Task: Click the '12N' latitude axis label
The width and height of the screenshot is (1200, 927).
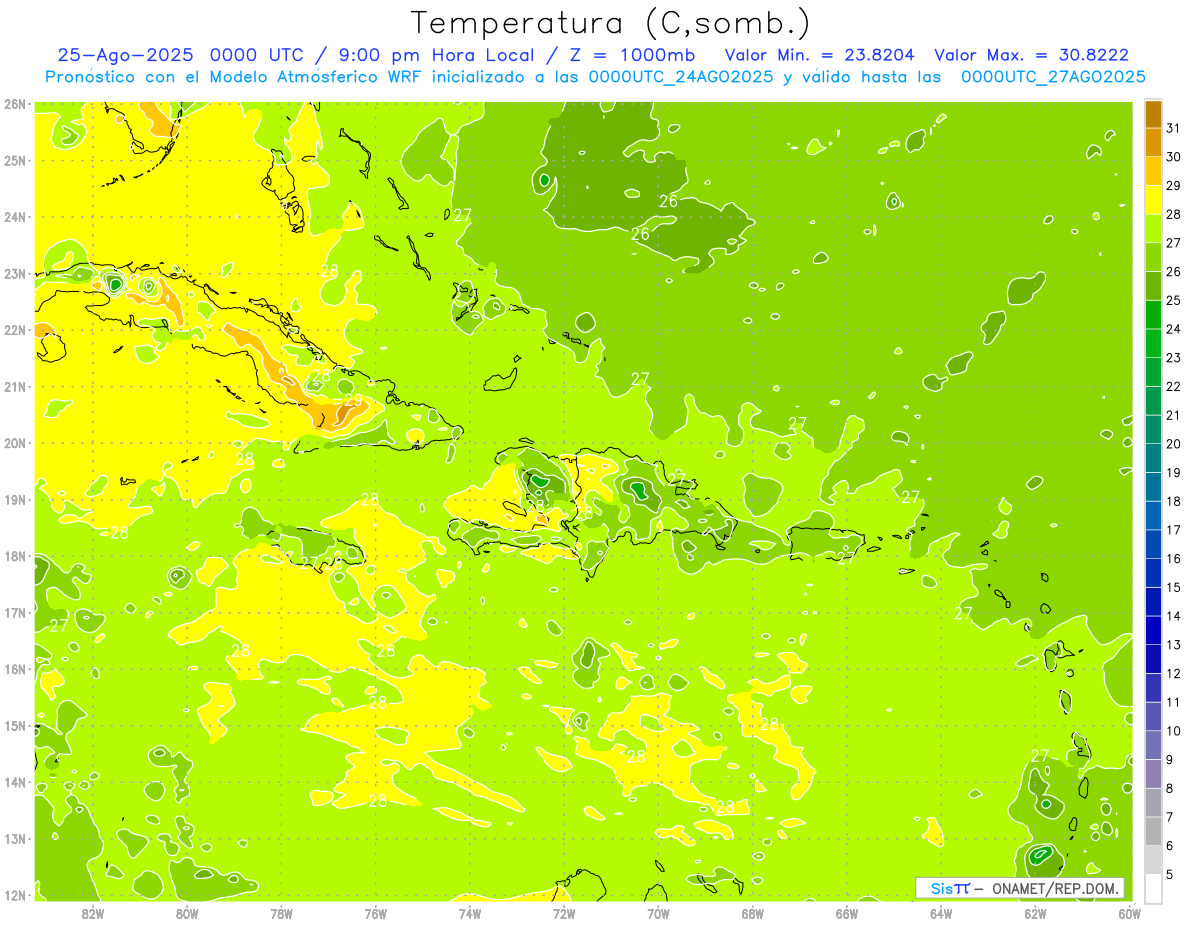Action: click(x=15, y=895)
